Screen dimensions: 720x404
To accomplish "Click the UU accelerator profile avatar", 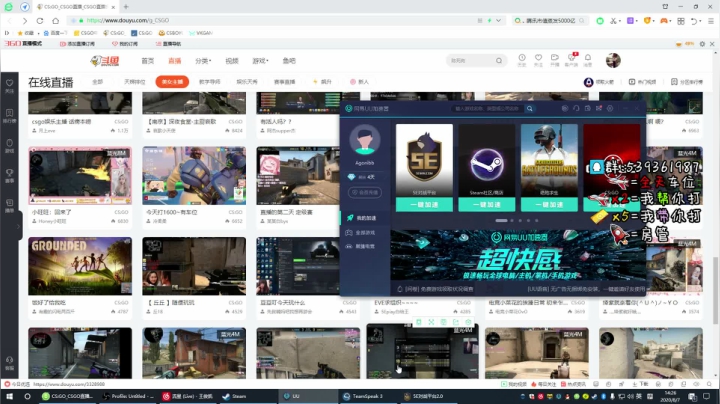I will 365,140.
